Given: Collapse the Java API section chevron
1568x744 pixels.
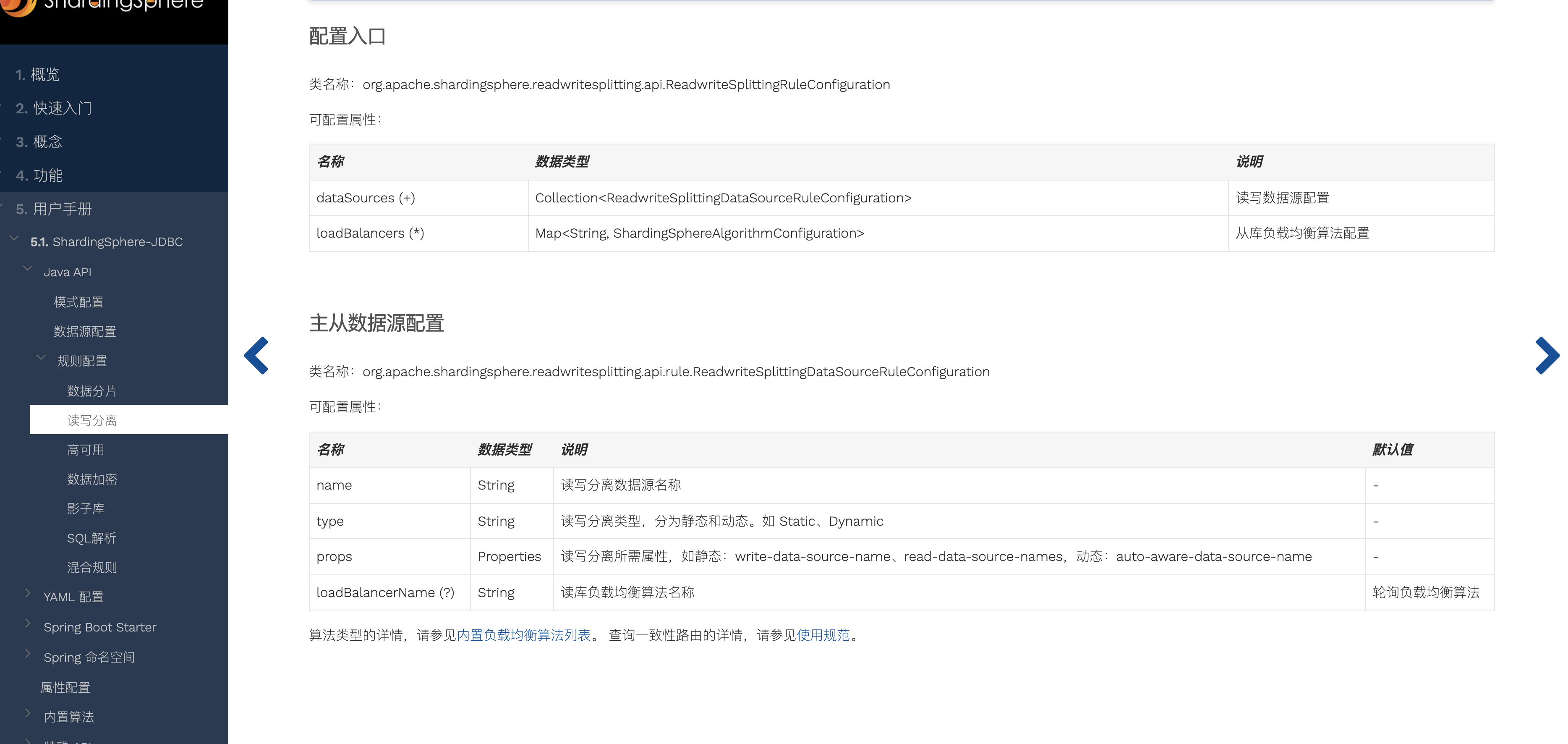Looking at the screenshot, I should (x=27, y=268).
